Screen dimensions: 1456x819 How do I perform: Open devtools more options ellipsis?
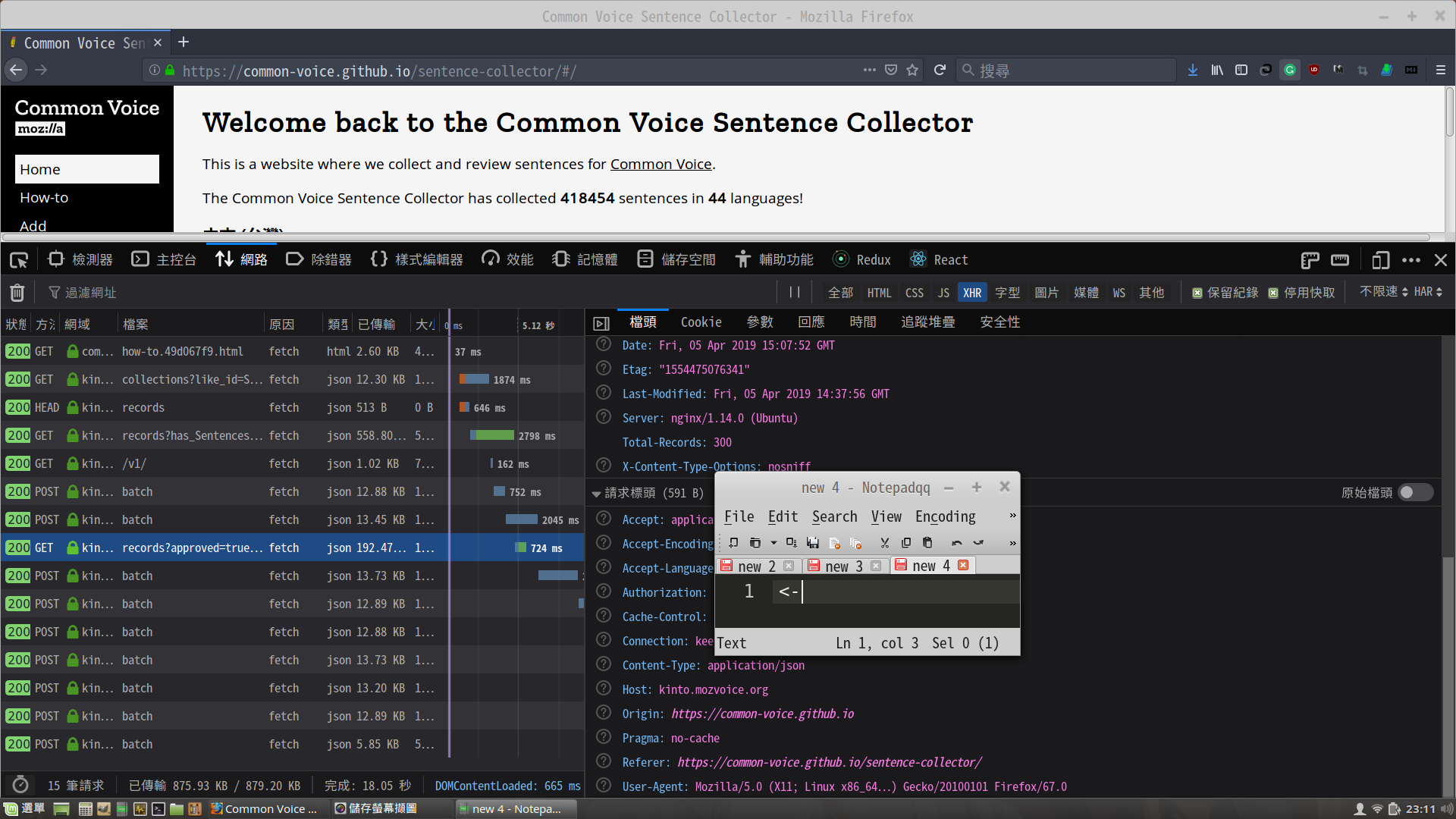1411,260
